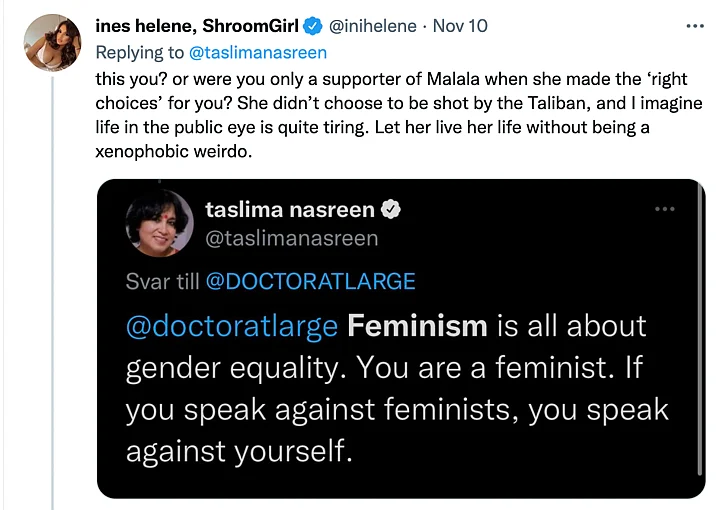Screen dimensions: 720x510
Task: Open the blue @DOCTORATLARGE link after 'Svar till'
Action: click(310, 282)
